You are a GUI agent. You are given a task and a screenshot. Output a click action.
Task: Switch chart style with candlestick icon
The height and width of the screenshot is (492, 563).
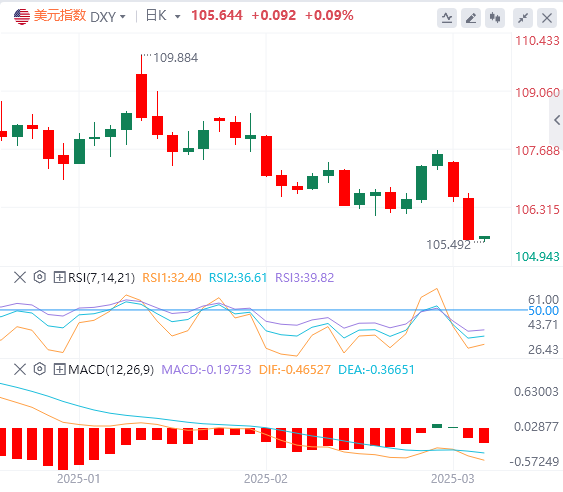pos(495,18)
